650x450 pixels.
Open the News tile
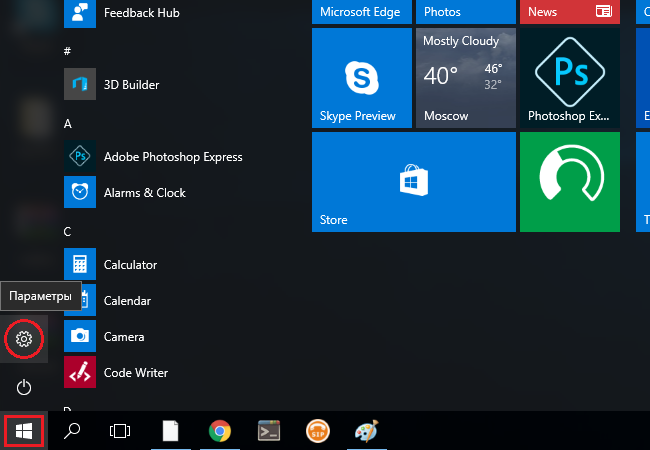point(570,12)
